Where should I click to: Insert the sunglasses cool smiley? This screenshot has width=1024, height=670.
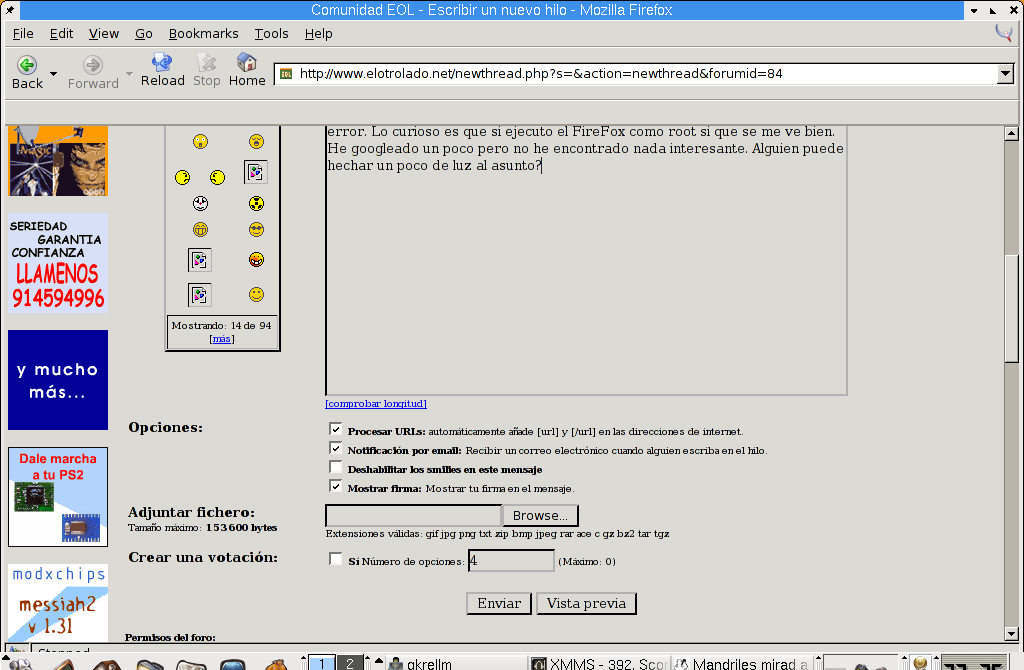(256, 229)
